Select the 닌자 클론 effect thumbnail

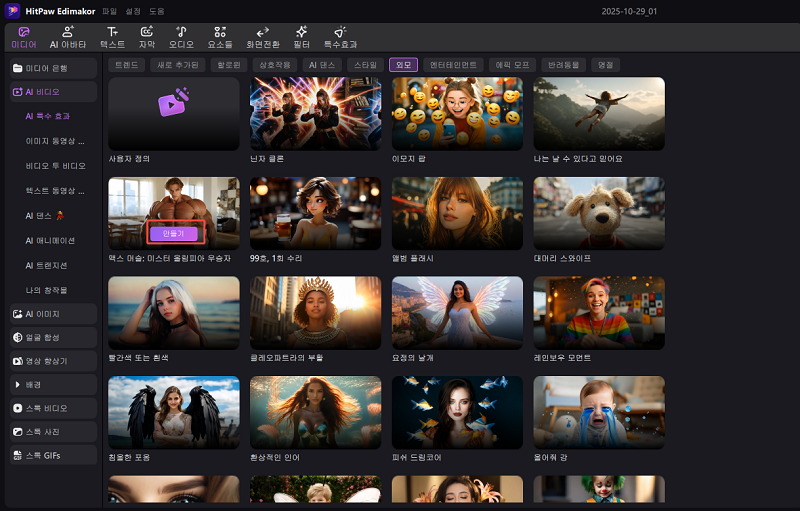click(x=315, y=113)
